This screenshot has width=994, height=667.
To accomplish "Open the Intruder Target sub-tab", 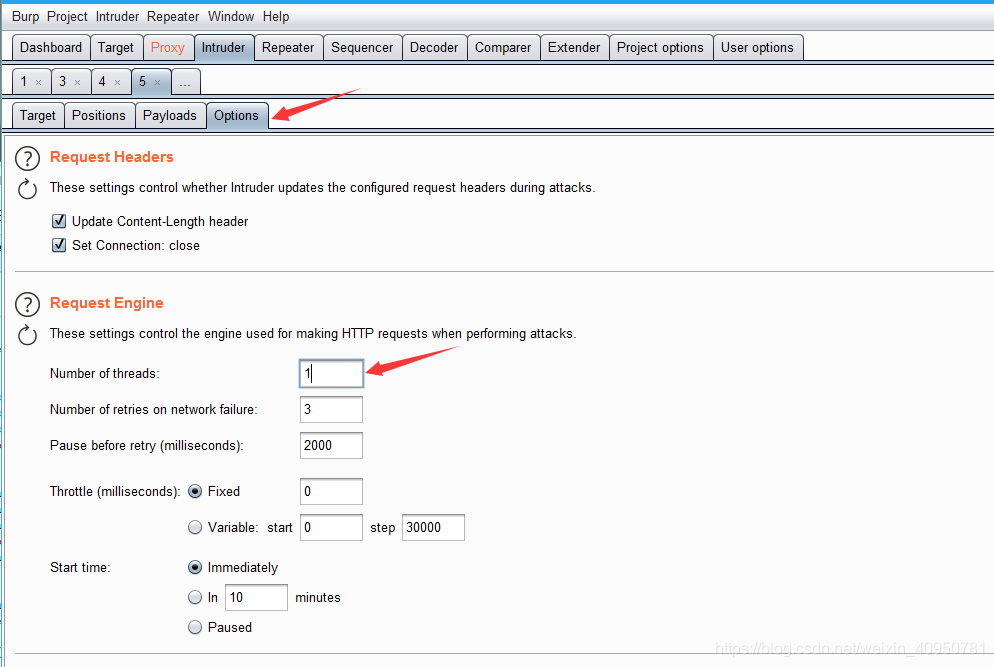I will tap(38, 115).
